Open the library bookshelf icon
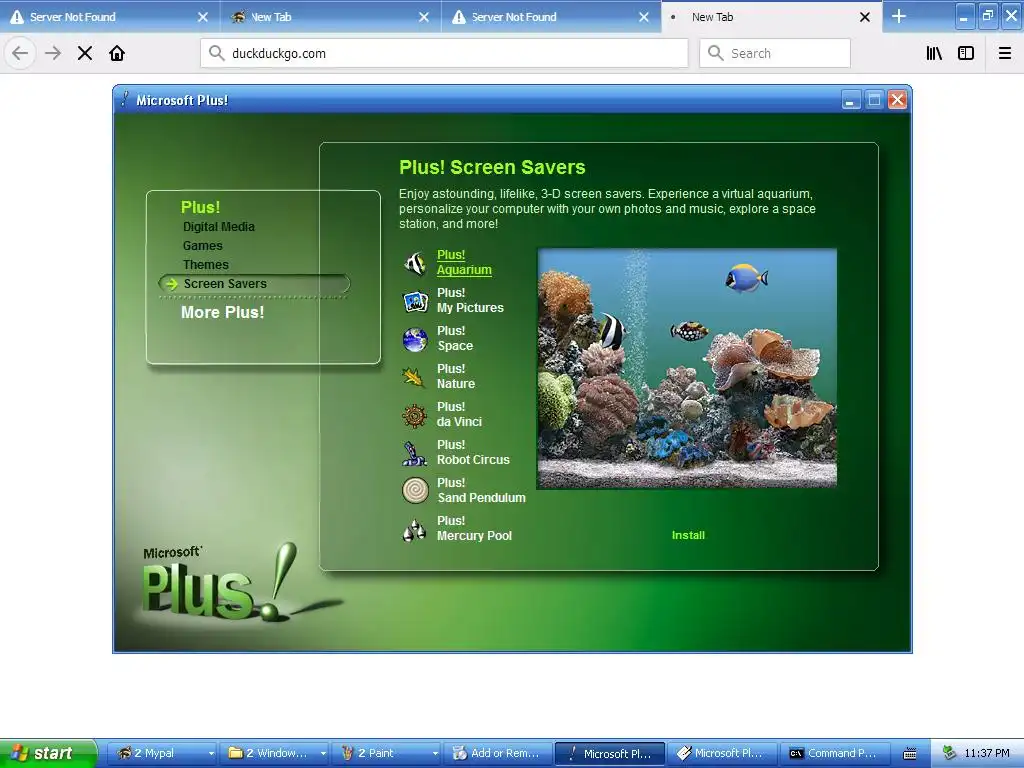 click(x=934, y=53)
